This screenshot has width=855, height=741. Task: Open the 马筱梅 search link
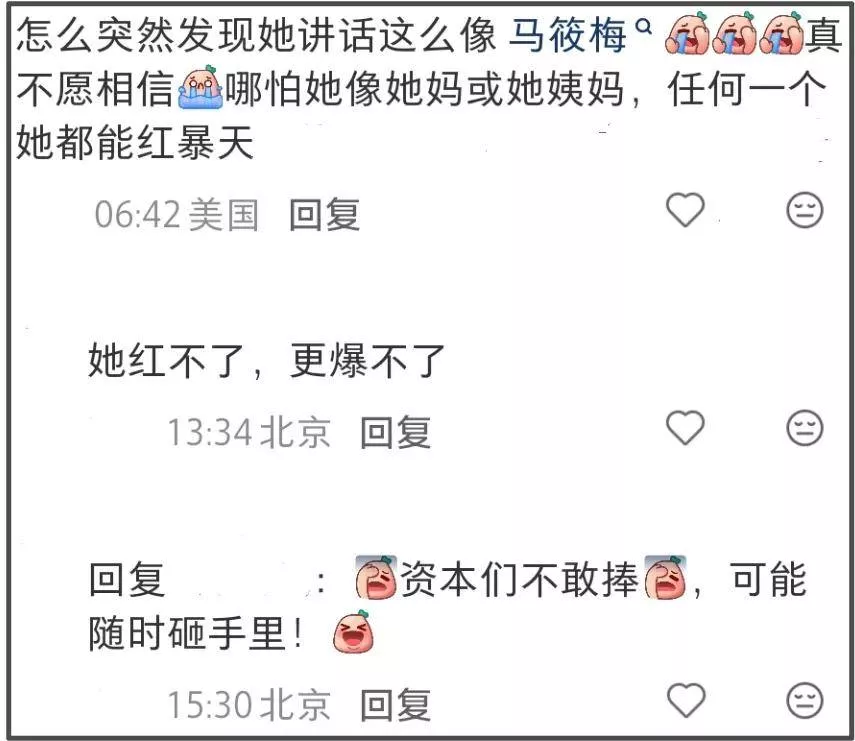567,35
